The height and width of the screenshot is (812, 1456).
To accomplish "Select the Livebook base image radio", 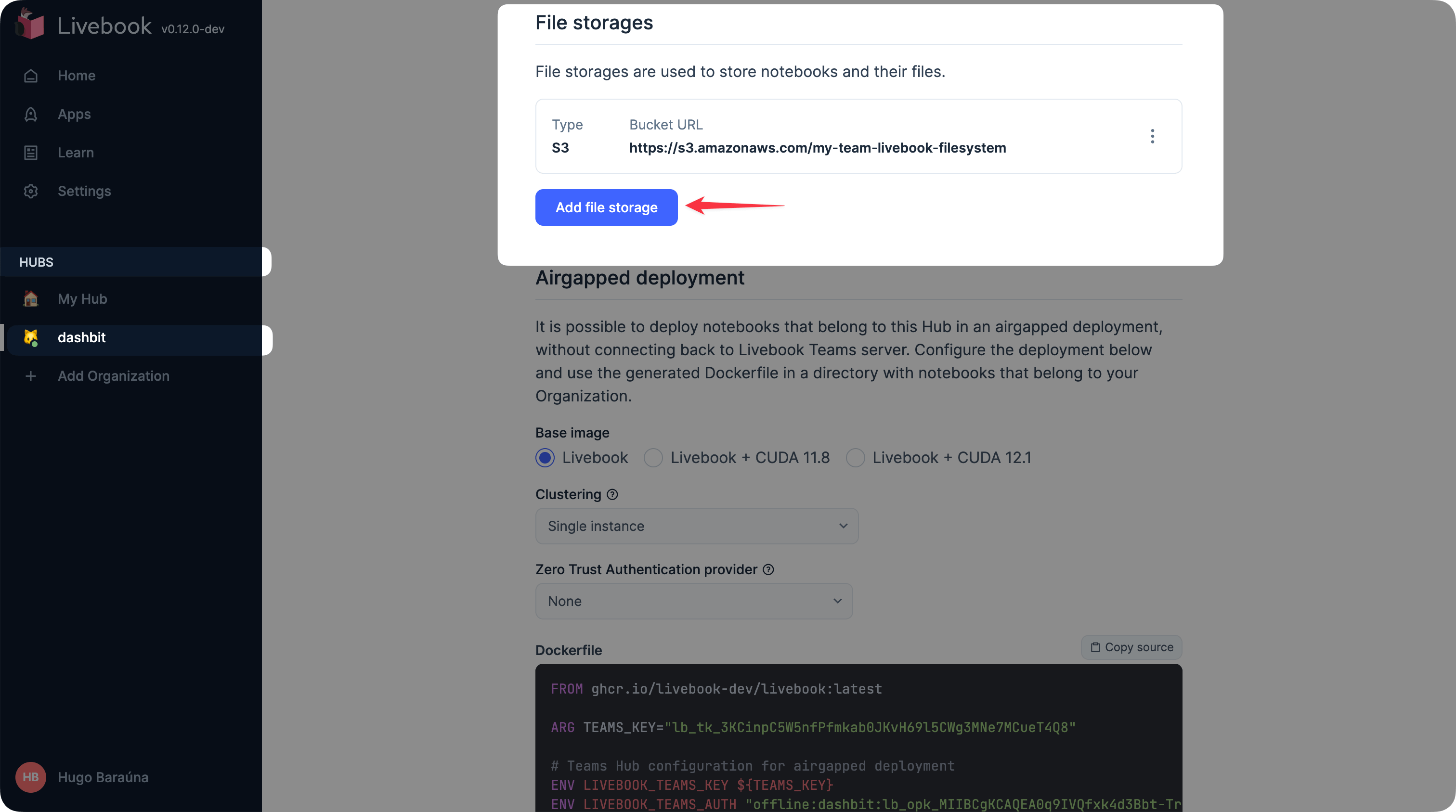I will pyautogui.click(x=545, y=458).
